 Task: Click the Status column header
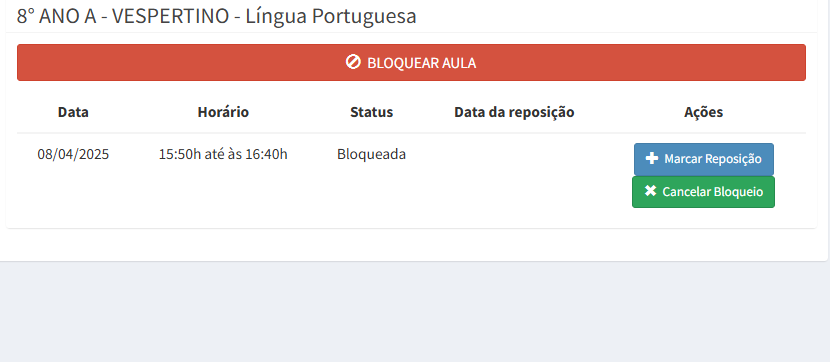click(372, 112)
